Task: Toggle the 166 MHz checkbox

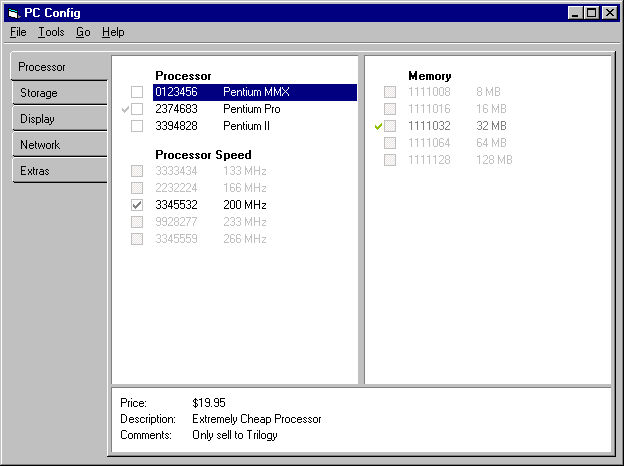Action: pos(137,187)
